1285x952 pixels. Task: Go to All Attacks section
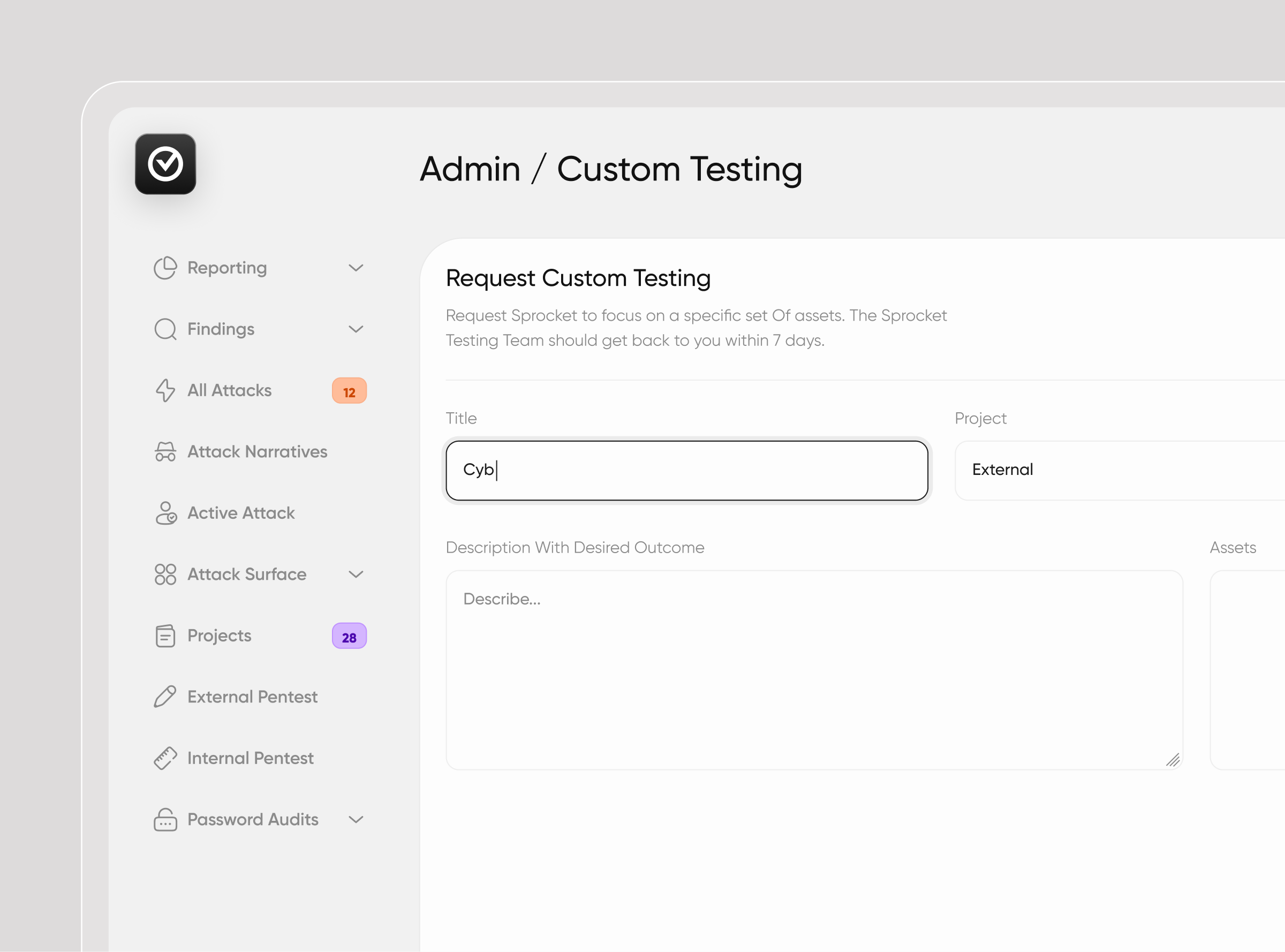(x=229, y=391)
